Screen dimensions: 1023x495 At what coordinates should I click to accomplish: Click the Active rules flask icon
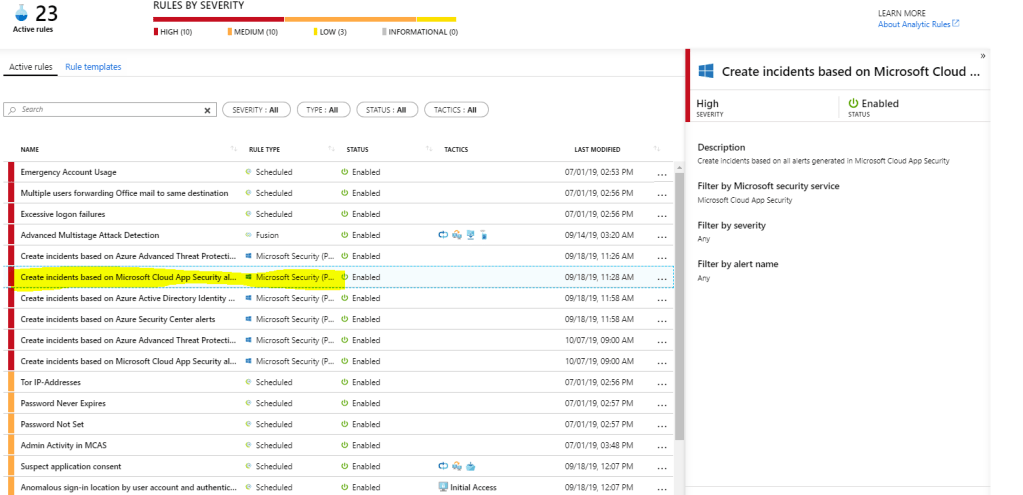[18, 13]
